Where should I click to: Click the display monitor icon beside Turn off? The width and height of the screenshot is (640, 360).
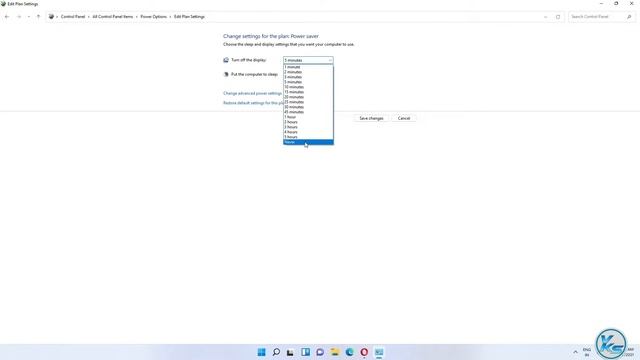tap(226, 60)
